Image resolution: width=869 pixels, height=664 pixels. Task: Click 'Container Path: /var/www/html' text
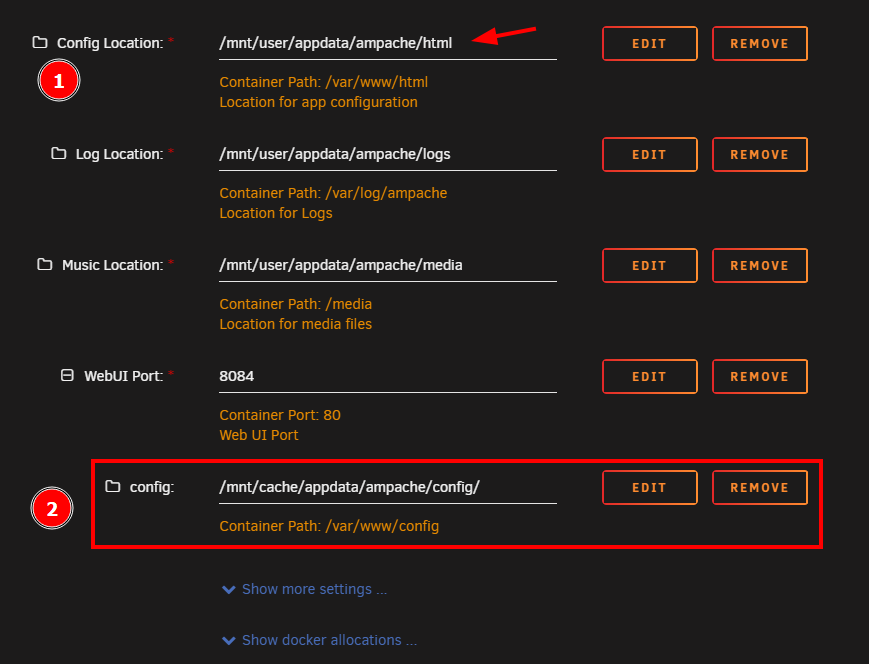tap(324, 82)
